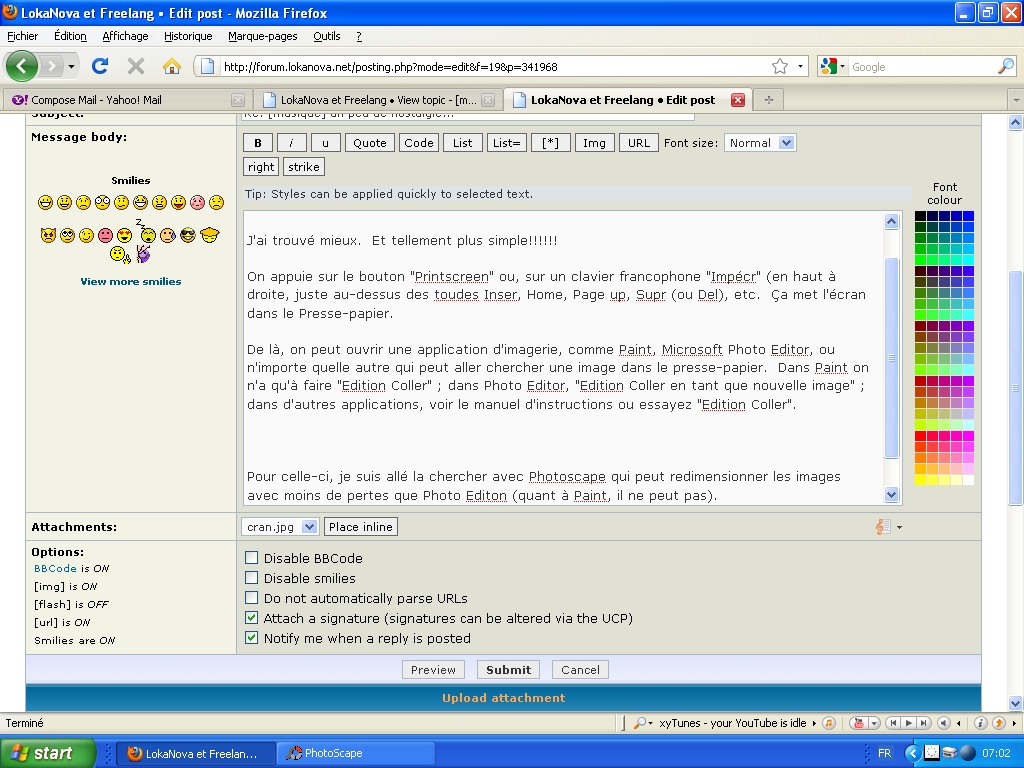Image resolution: width=1024 pixels, height=768 pixels.
Task: Insert the finger-pointing smiley
Action: point(120,255)
